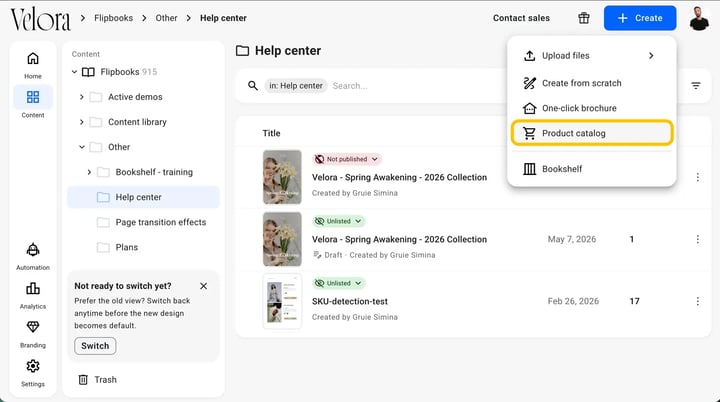Viewport: 720px width, 402px height.
Task: Expand the Active demos folder
Action: click(x=82, y=97)
